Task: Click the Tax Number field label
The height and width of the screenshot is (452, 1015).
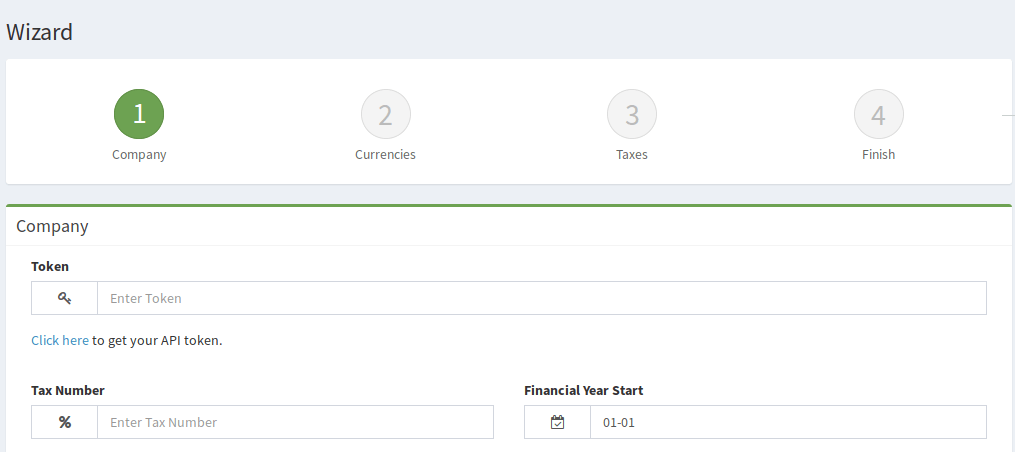Action: pyautogui.click(x=68, y=390)
